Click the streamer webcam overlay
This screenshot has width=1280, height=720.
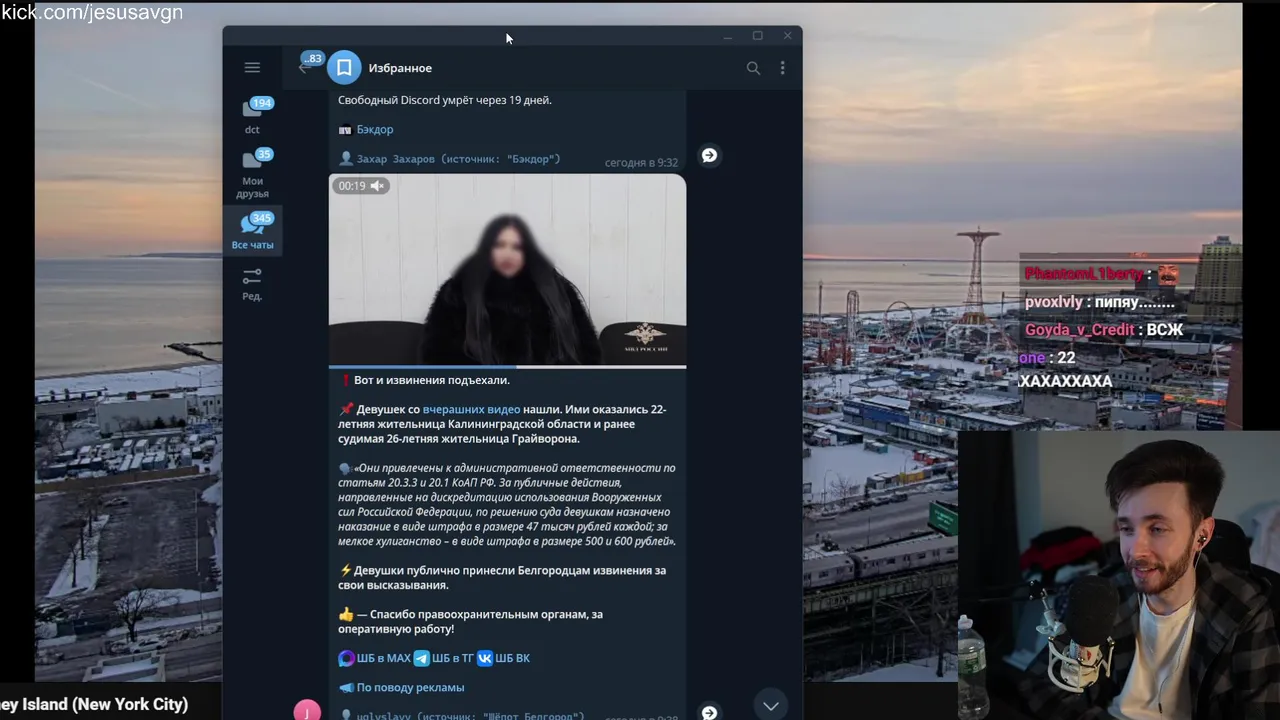1119,575
